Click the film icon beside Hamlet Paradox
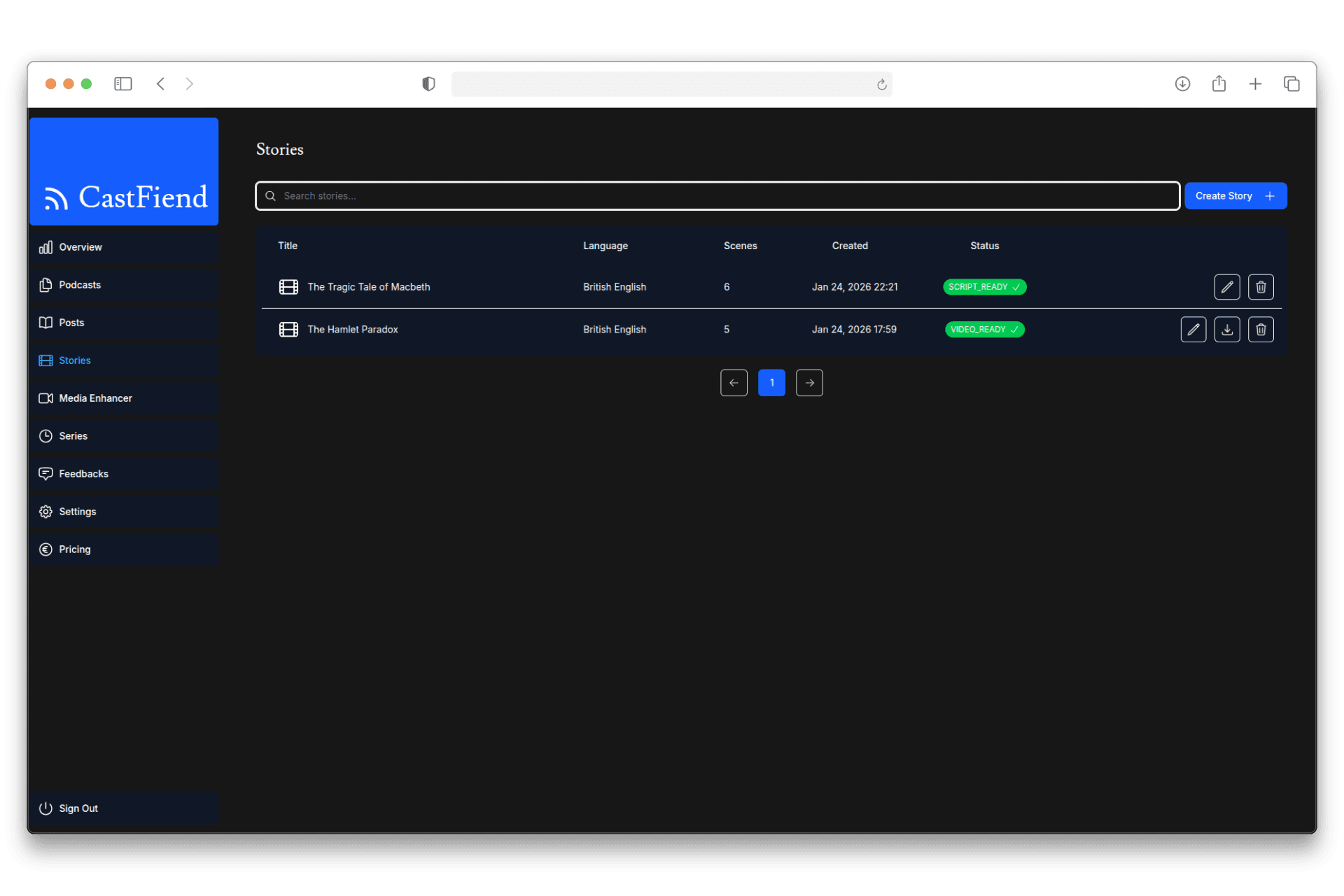The image size is (1344, 896). [288, 329]
